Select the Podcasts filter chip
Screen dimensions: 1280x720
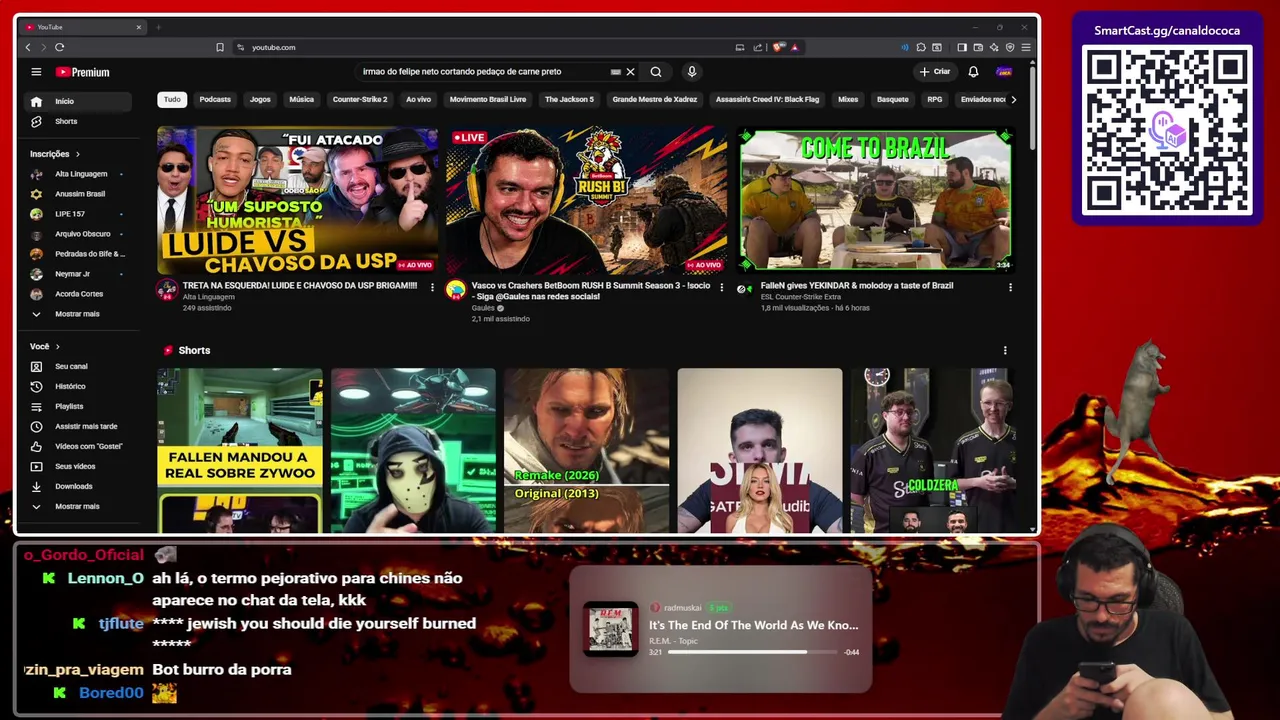click(215, 99)
